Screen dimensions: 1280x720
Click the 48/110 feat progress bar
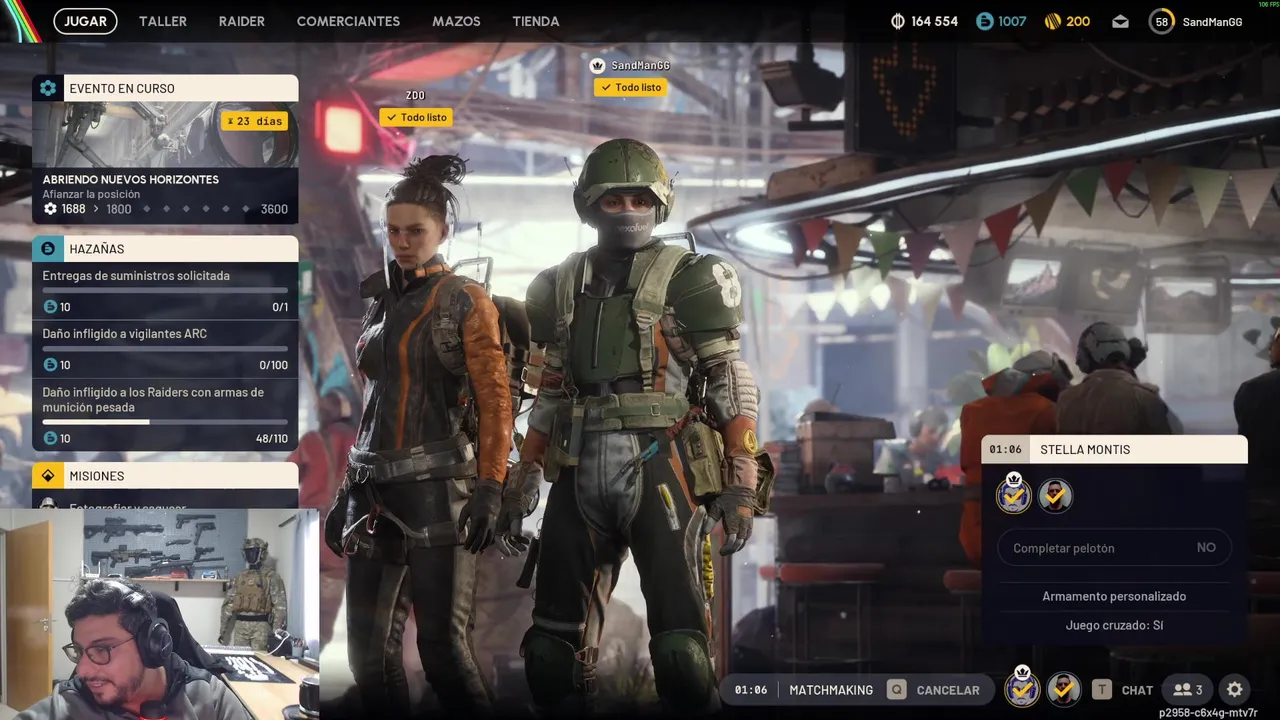pyautogui.click(x=165, y=422)
